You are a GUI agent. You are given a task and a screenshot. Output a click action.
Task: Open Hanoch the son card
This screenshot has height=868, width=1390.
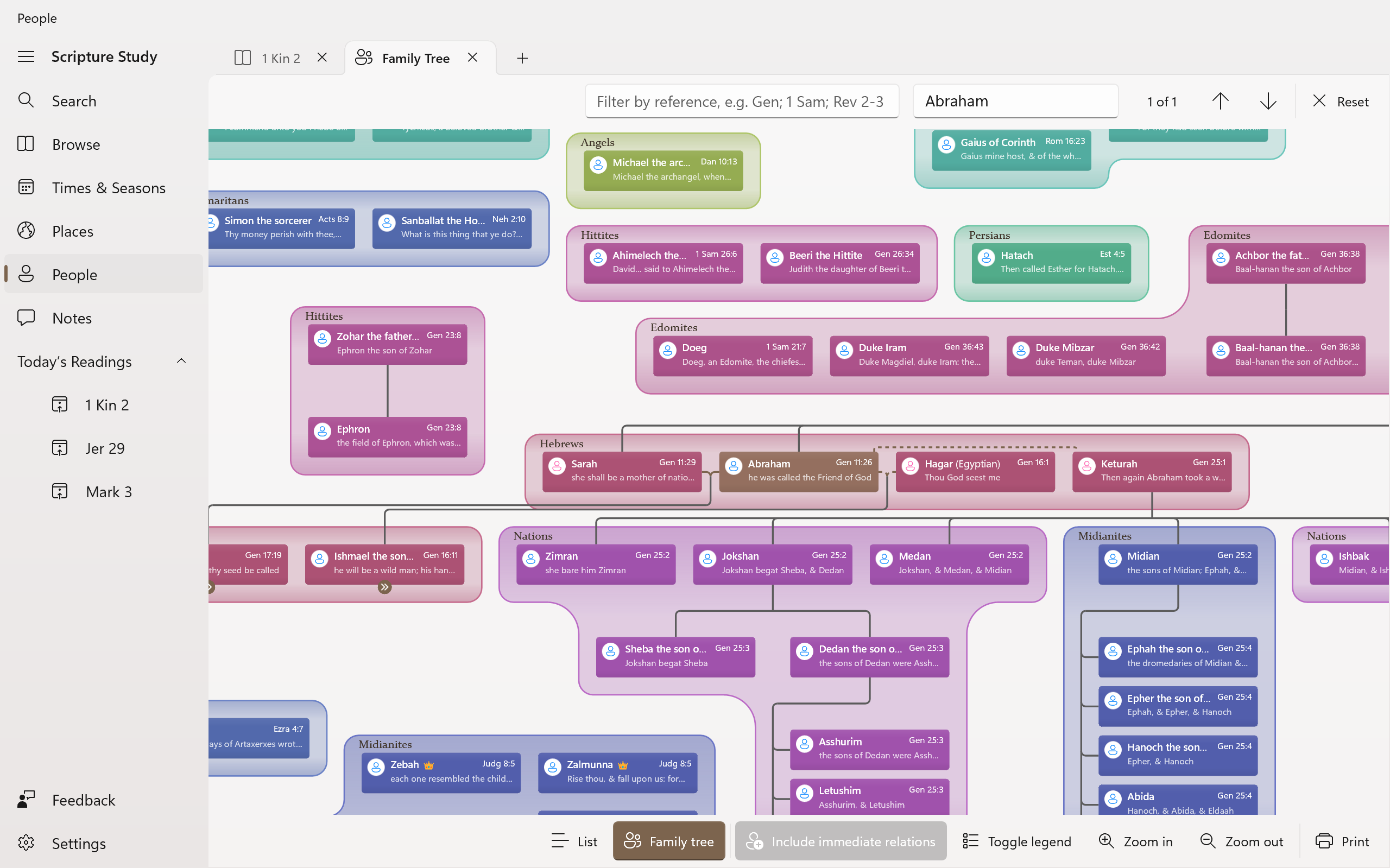[1178, 756]
